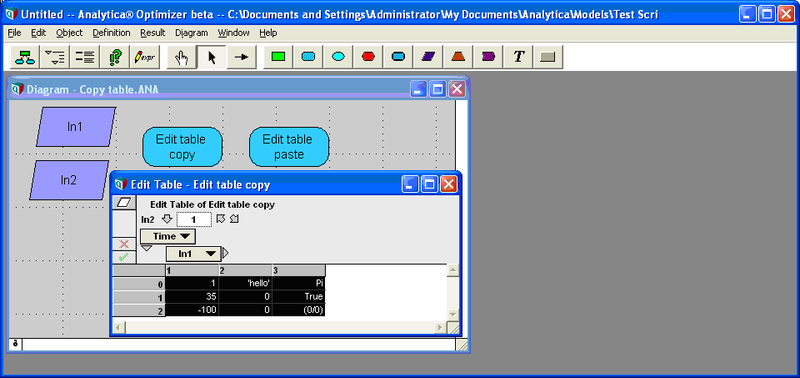Image resolution: width=800 pixels, height=378 pixels.
Task: Select the Edit table paste node
Action: click(x=289, y=147)
